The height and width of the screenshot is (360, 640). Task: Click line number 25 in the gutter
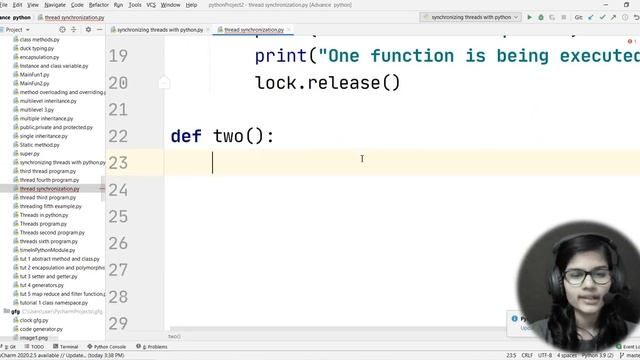pyautogui.click(x=118, y=216)
